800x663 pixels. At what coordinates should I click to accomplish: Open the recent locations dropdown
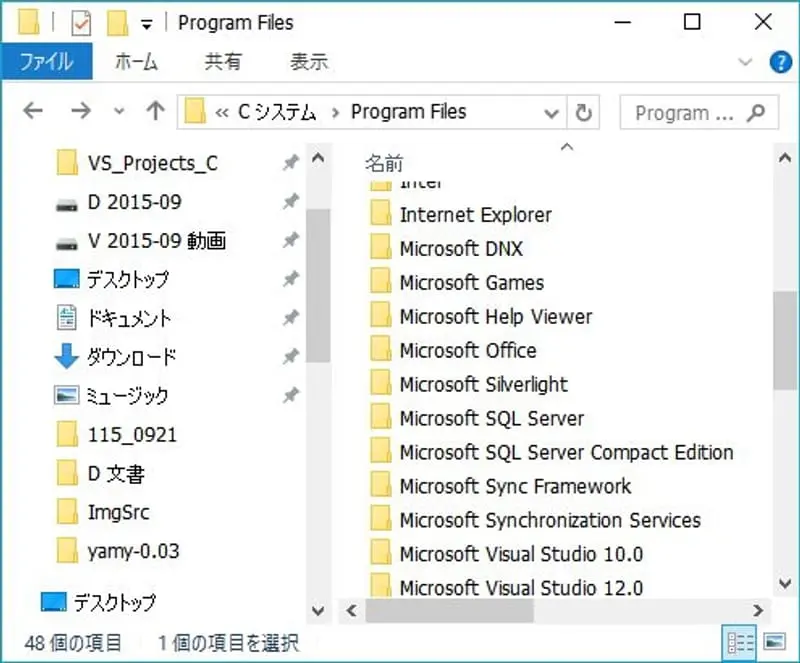[x=119, y=111]
